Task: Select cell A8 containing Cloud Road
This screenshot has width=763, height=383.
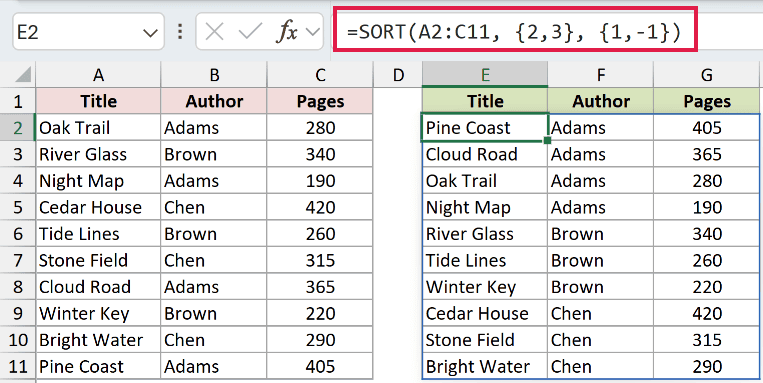Action: point(98,287)
